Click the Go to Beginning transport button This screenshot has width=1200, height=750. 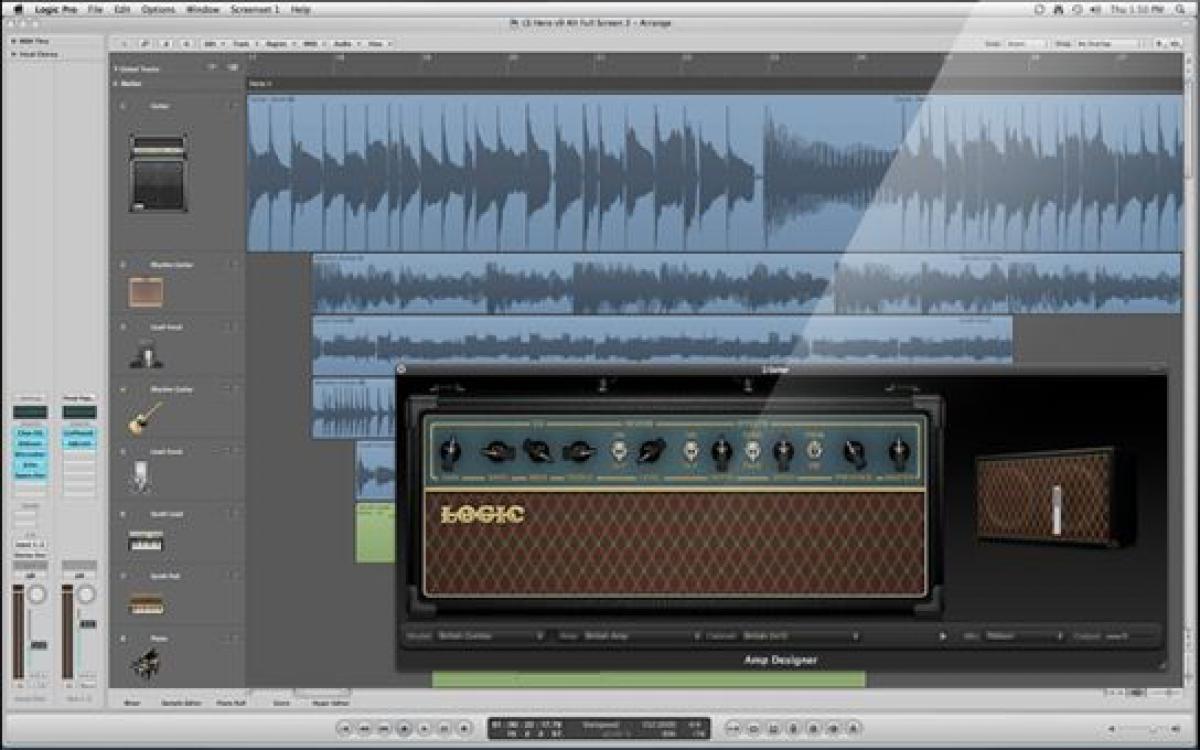coord(347,729)
